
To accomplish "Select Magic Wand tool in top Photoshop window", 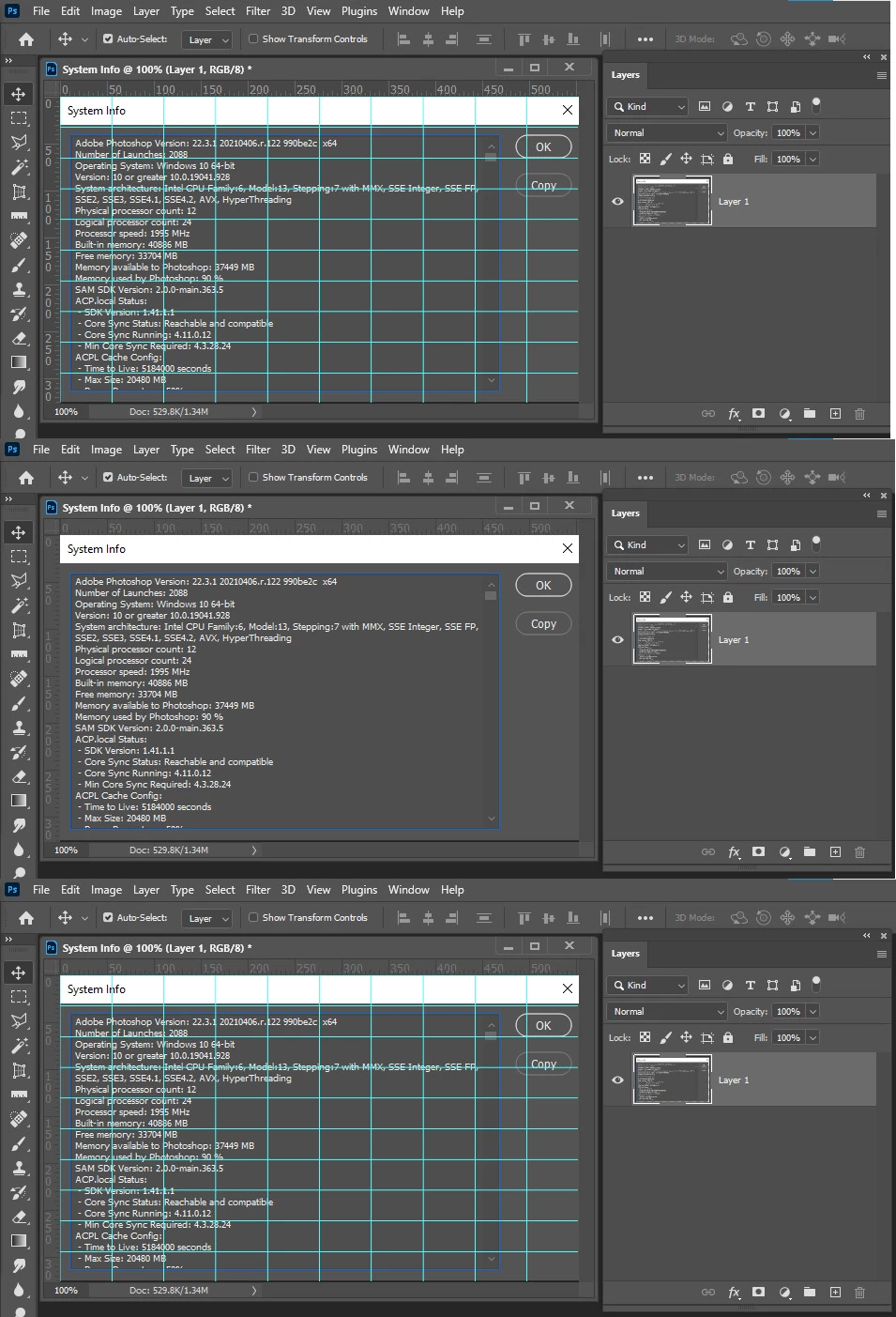I will click(x=19, y=167).
